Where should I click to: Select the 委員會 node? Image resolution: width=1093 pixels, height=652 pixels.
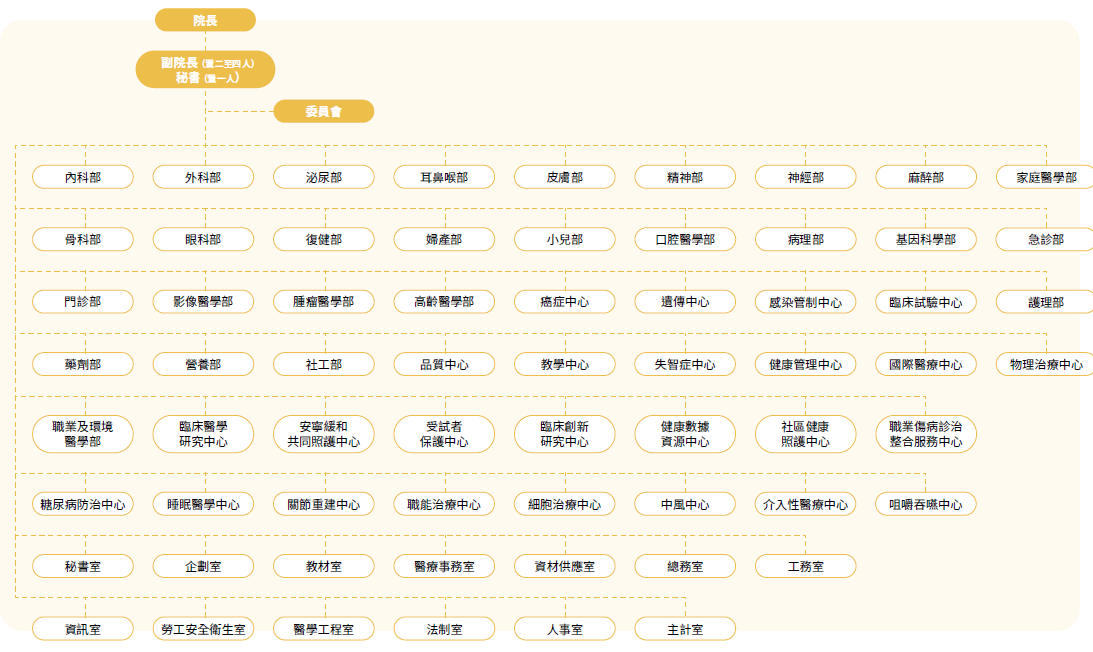(x=323, y=112)
